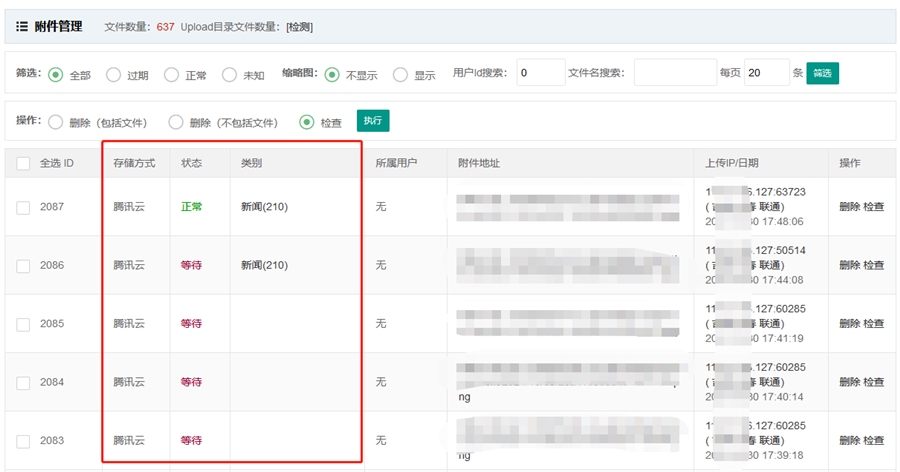900x472 pixels.
Task: Check the row checkbox for ID 2085
Action: click(24, 324)
